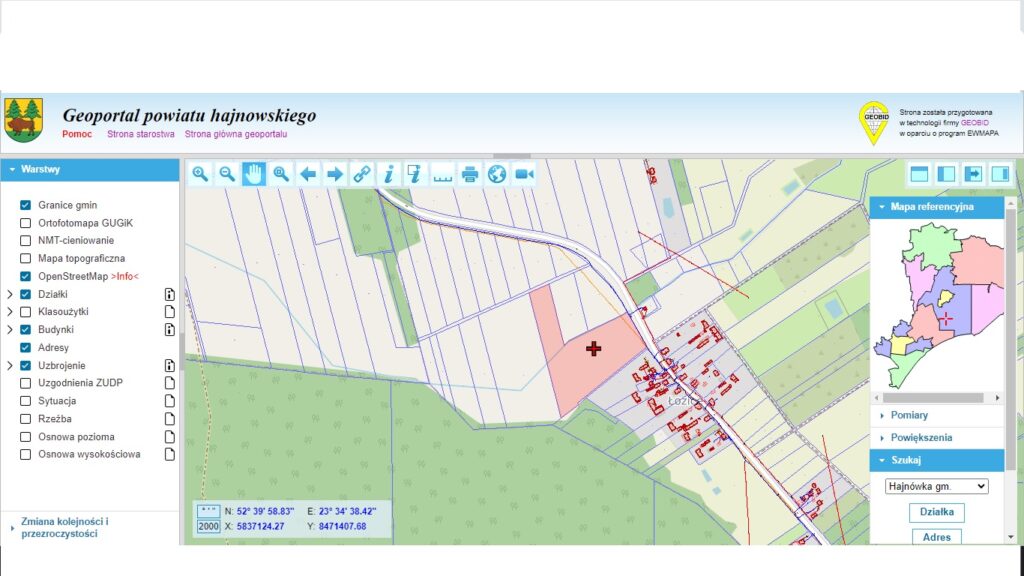Open the ruler measurement tool
This screenshot has height=576, width=1024.
coord(443,174)
